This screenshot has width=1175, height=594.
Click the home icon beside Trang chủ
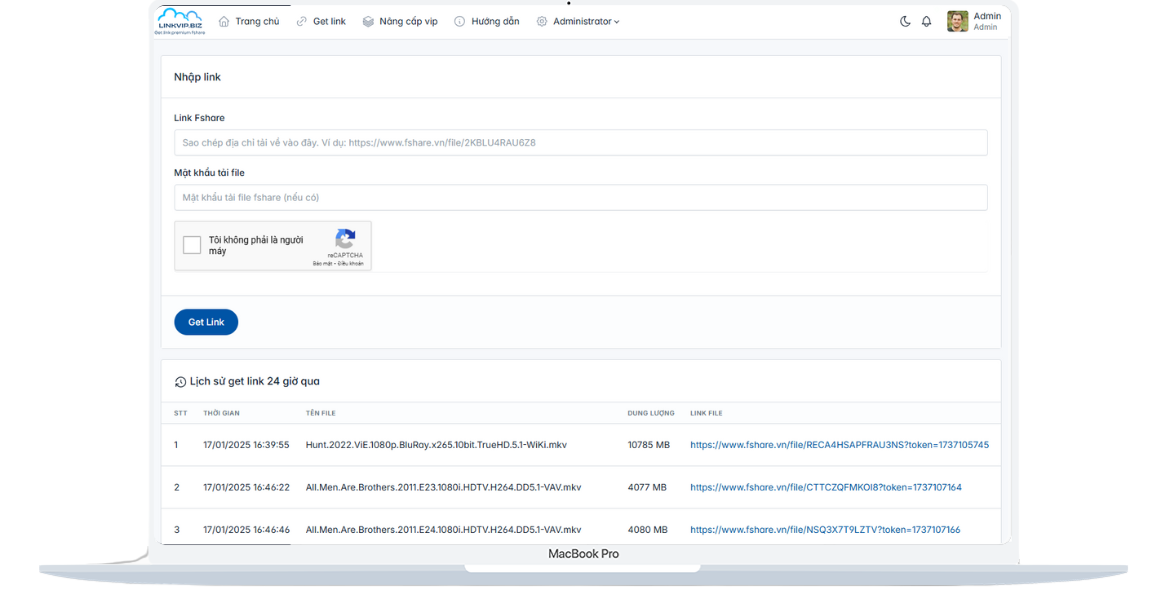click(x=224, y=21)
